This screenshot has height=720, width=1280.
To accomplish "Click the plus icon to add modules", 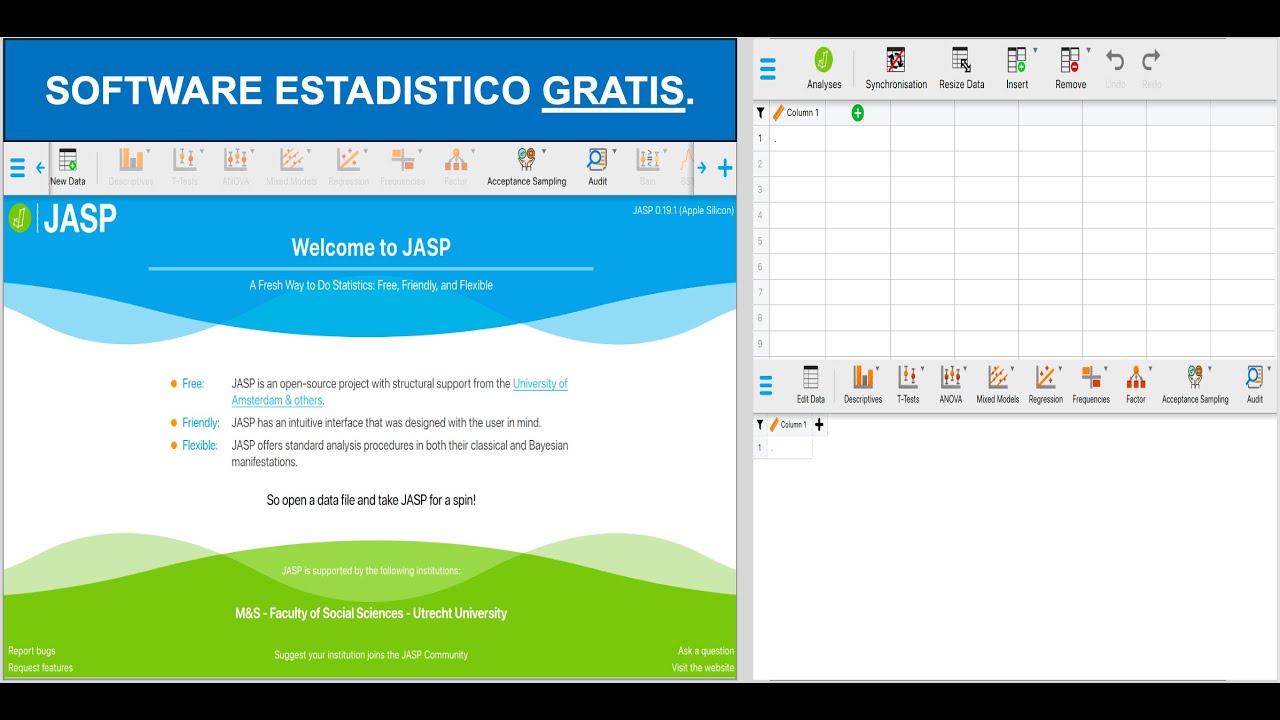I will pyautogui.click(x=725, y=168).
